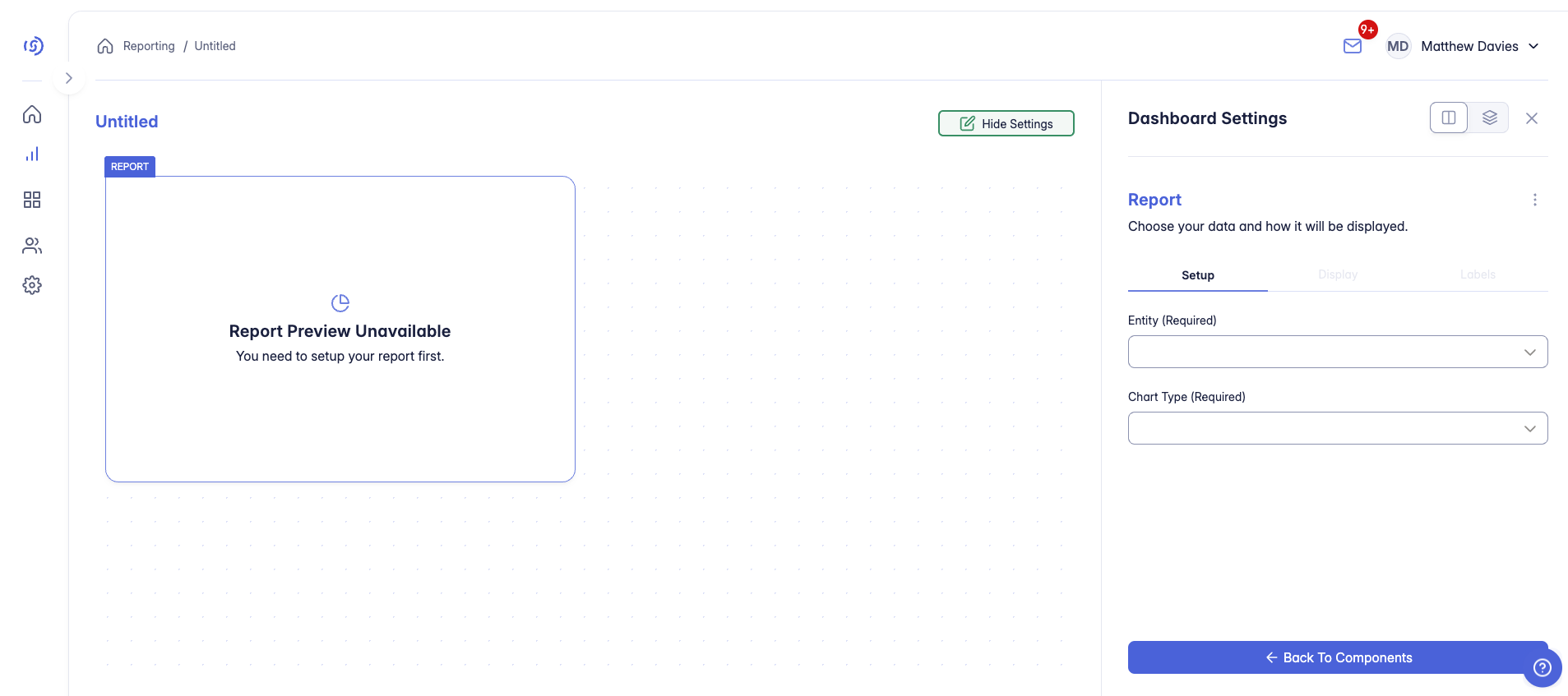This screenshot has width=1568, height=696.
Task: Click Hide Settings to collapse the panel
Action: click(x=1006, y=123)
